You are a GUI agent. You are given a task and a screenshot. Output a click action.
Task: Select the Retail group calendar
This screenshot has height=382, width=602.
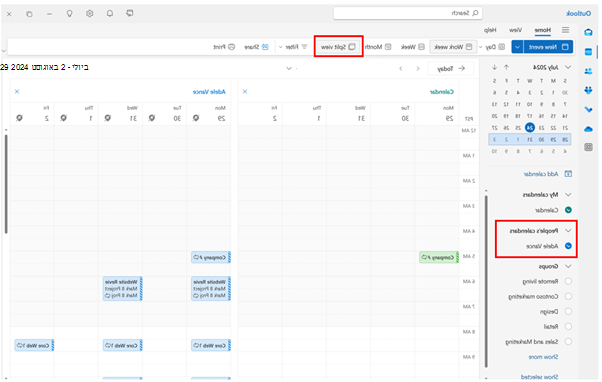568,326
